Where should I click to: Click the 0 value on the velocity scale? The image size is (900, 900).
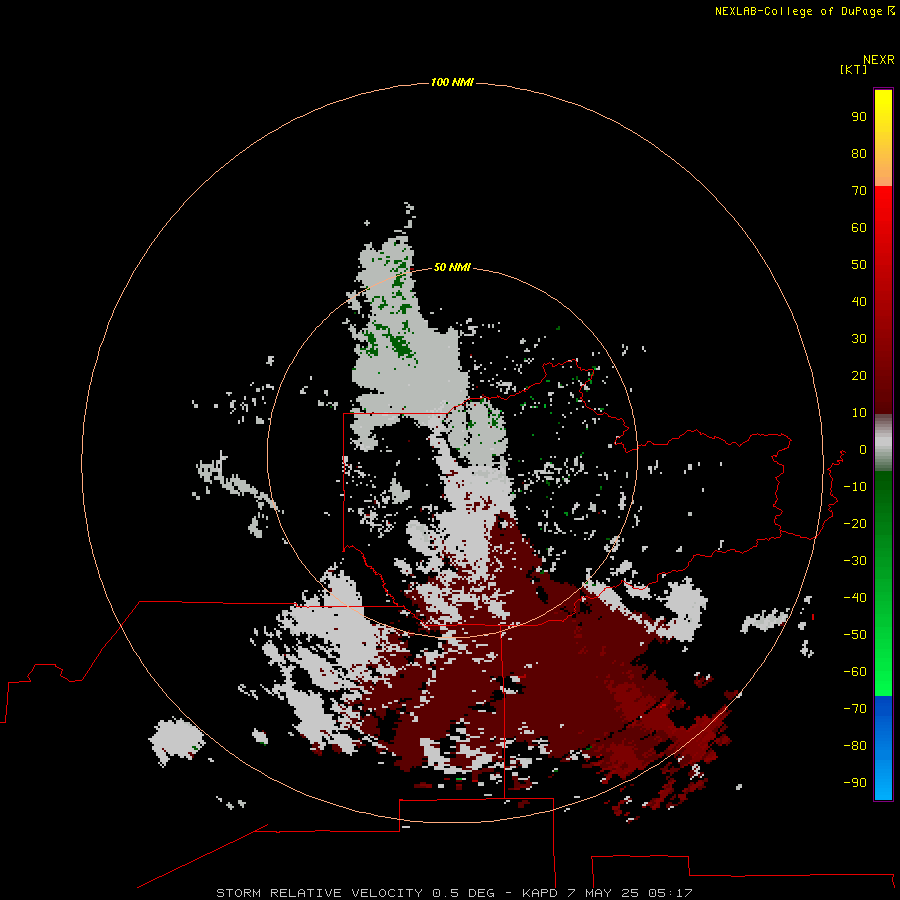click(x=863, y=449)
